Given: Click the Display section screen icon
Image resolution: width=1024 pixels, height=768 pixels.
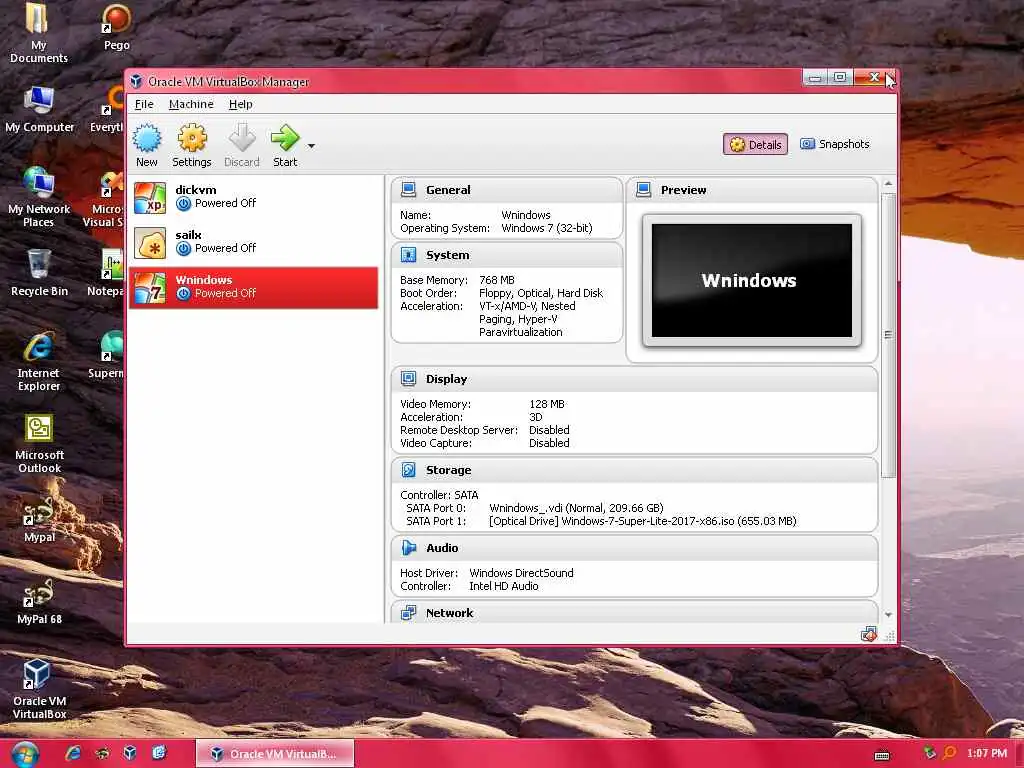Looking at the screenshot, I should point(409,379).
